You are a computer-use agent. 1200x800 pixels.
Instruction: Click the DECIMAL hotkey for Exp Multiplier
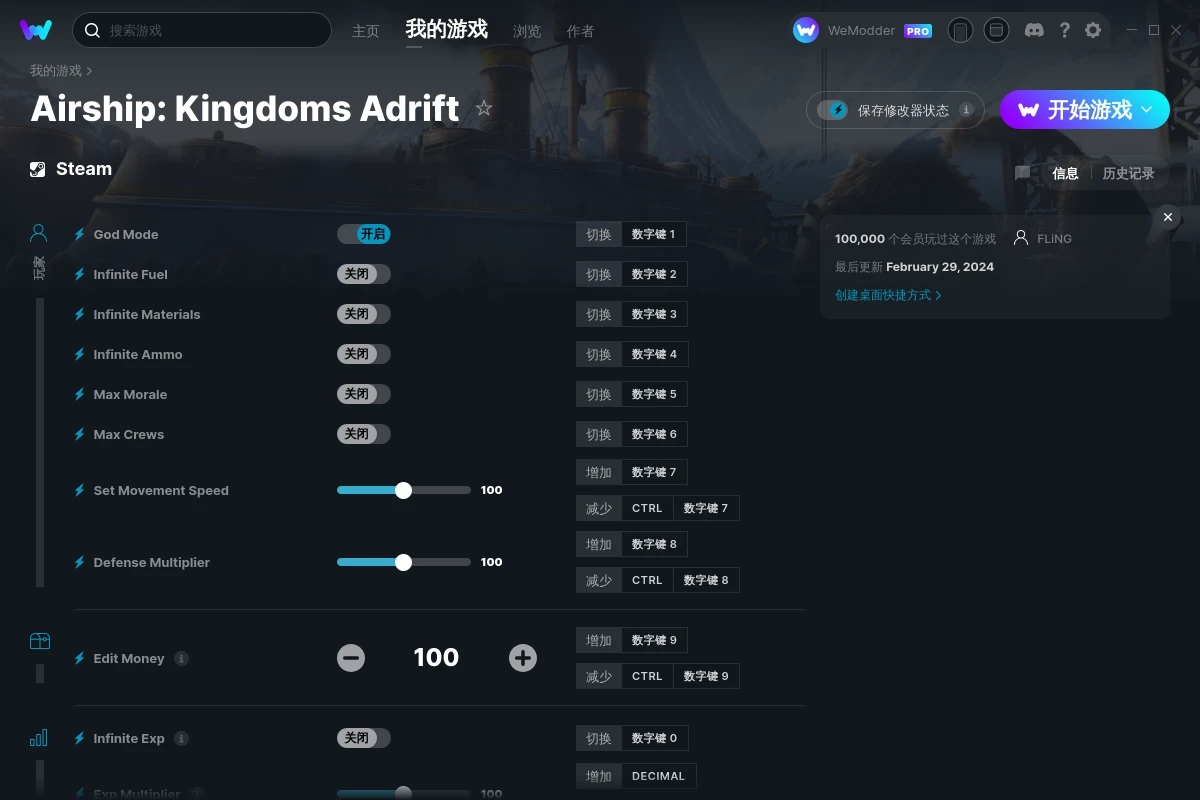point(659,776)
